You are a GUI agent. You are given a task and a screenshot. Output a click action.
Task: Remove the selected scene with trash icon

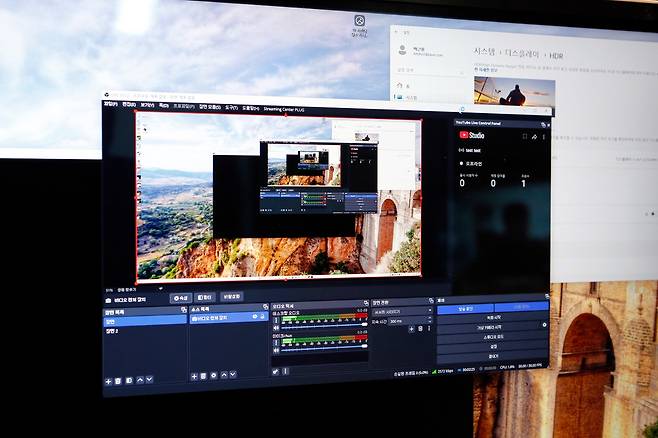point(118,381)
